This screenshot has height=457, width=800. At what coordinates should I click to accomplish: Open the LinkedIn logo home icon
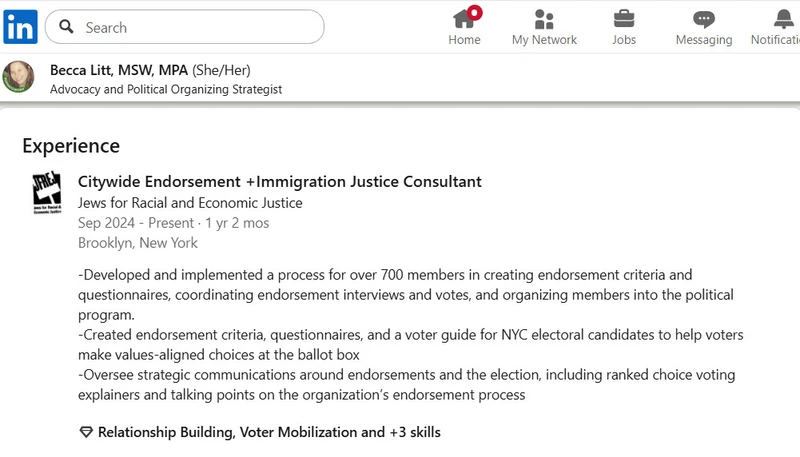point(20,27)
